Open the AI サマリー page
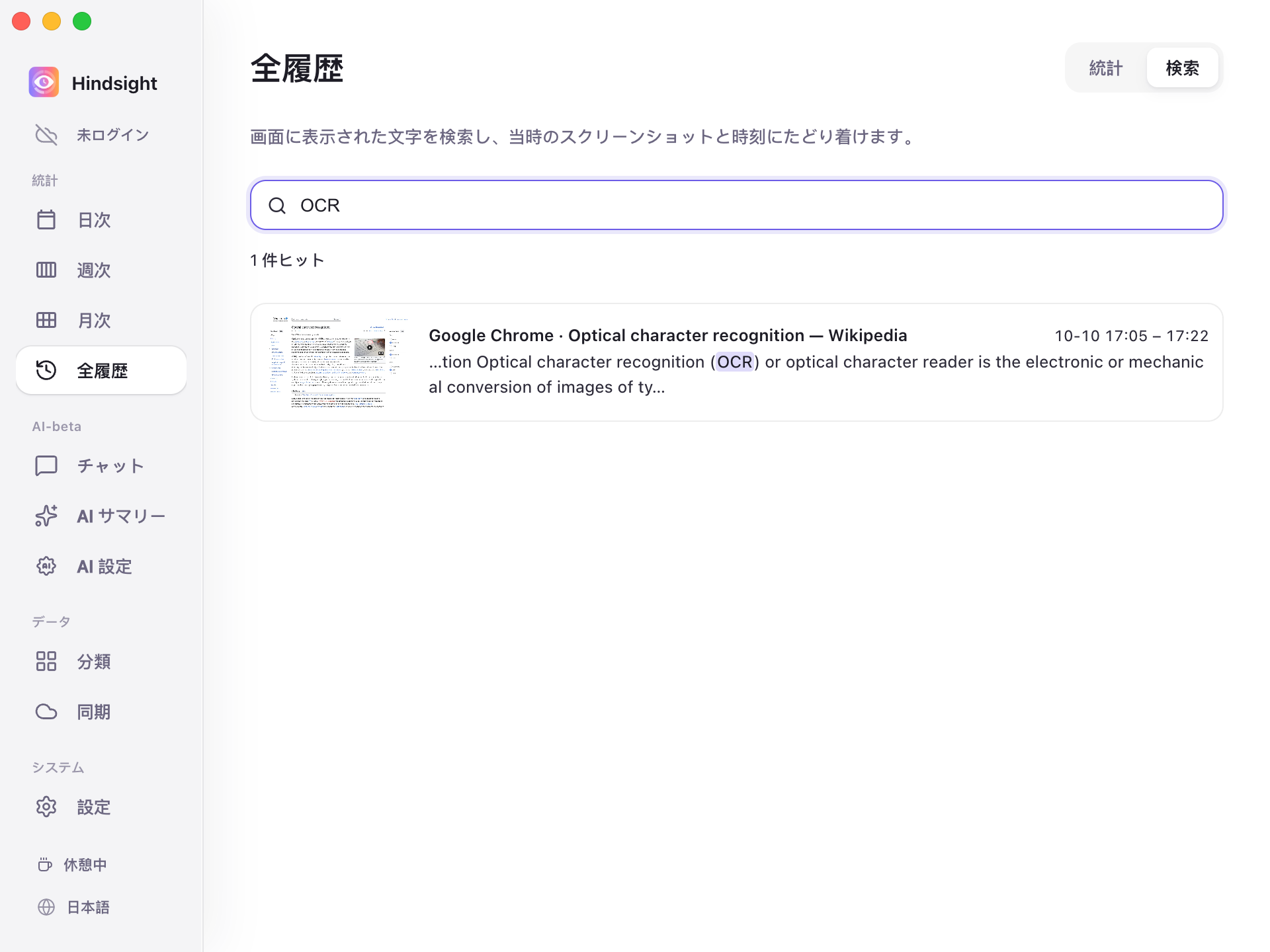The height and width of the screenshot is (952, 1270). pyautogui.click(x=101, y=516)
